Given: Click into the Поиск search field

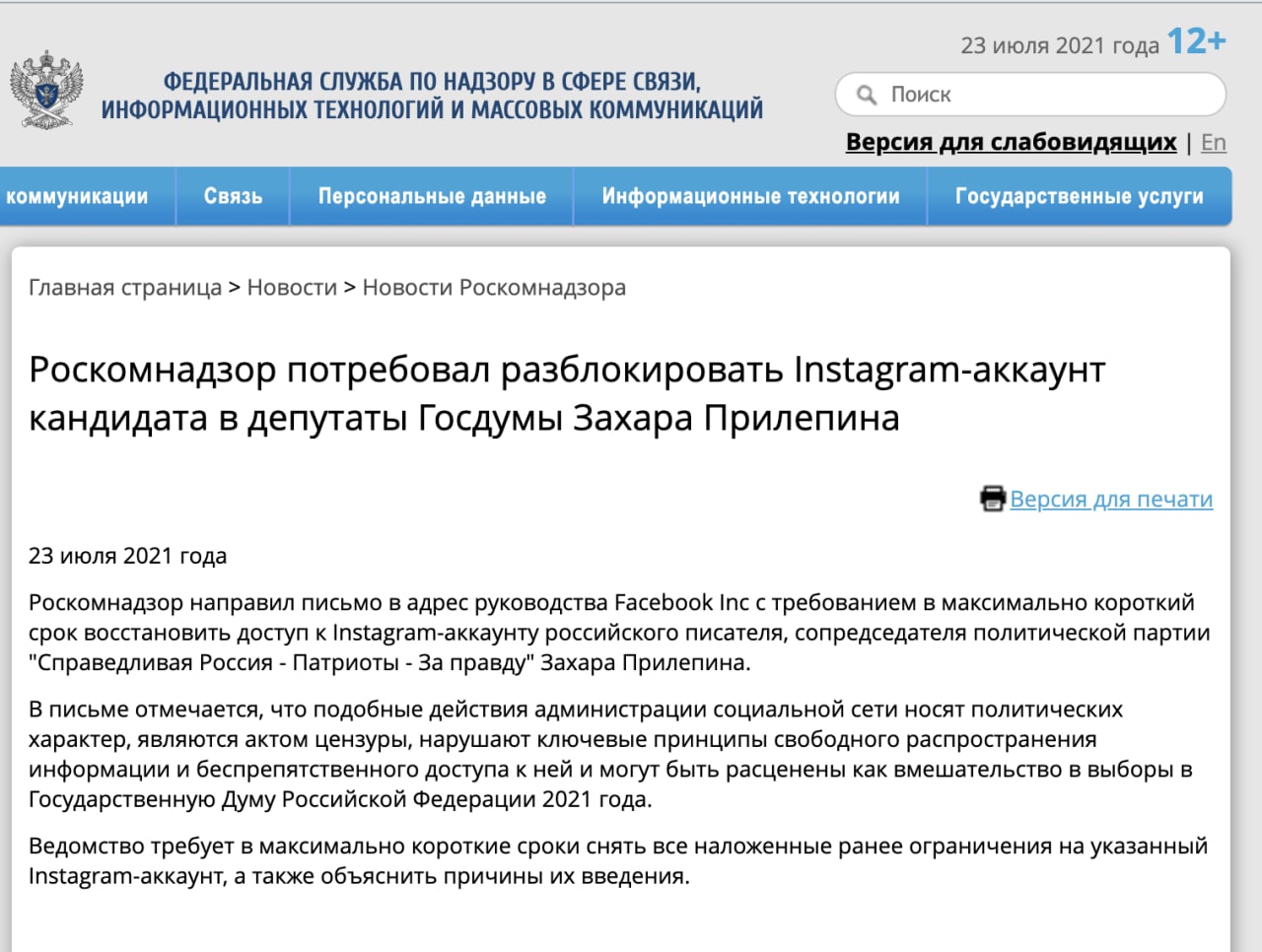Looking at the screenshot, I should [x=1030, y=95].
